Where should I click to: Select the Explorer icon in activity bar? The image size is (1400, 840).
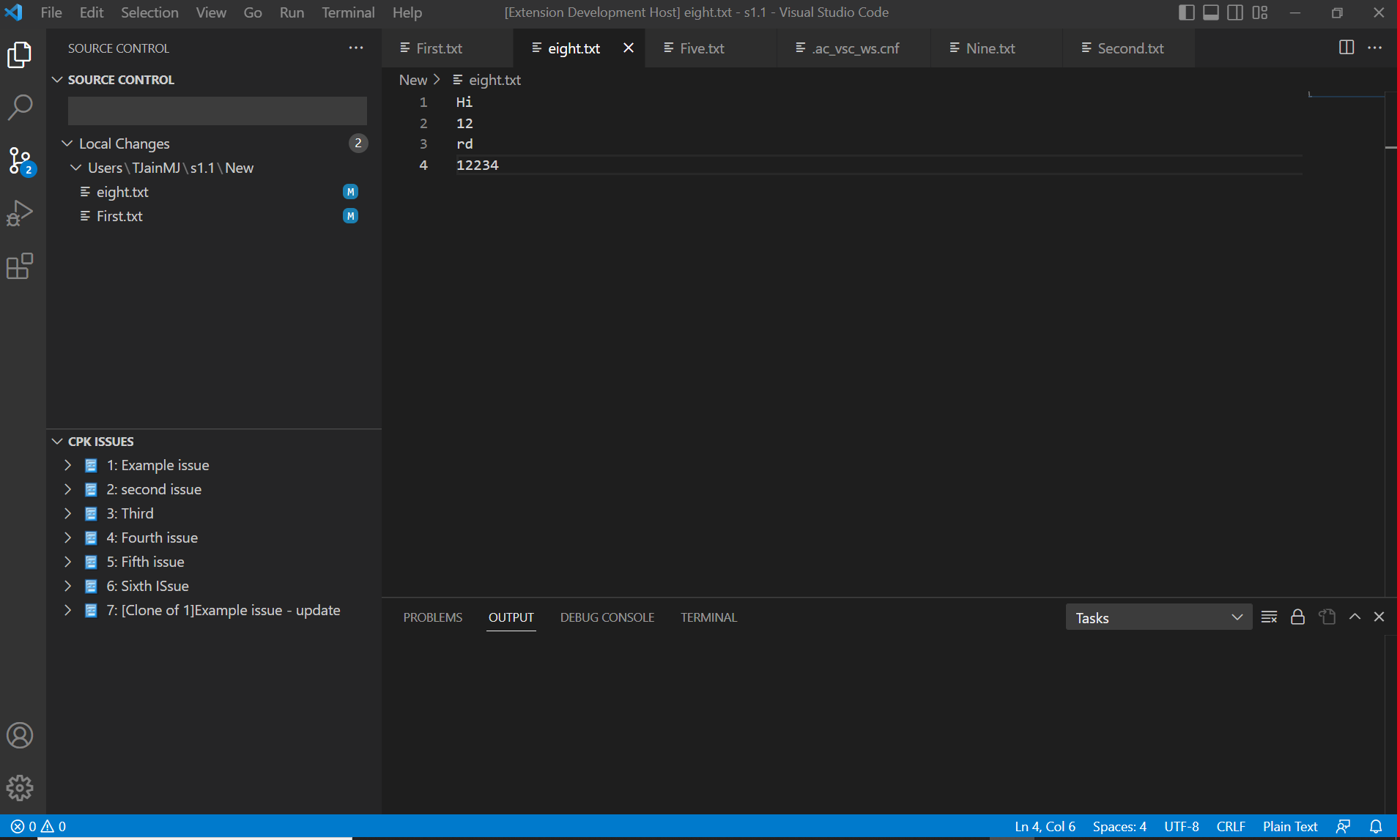(x=20, y=55)
